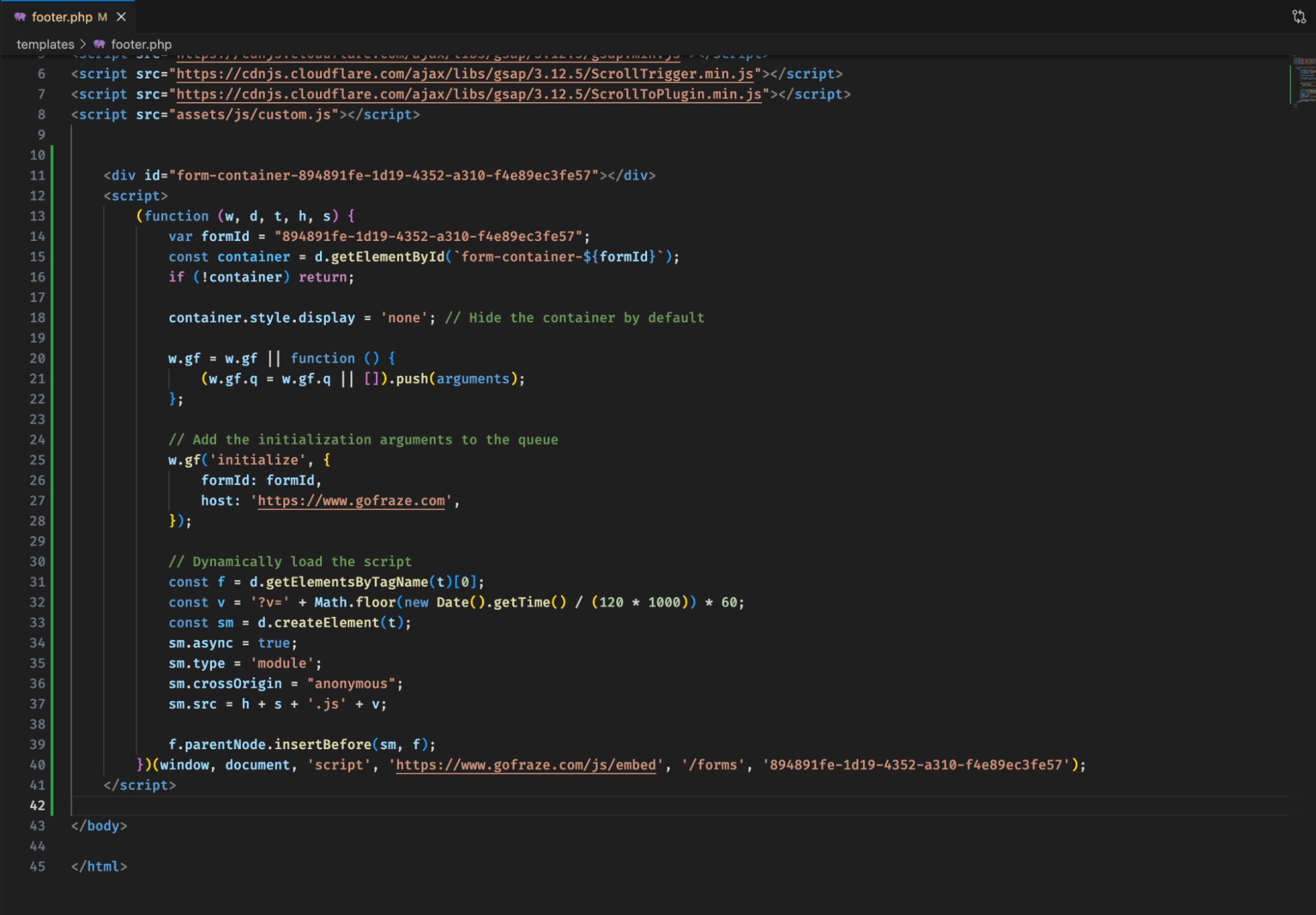This screenshot has height=915, width=1316.
Task: Click the closing html tag on line 45
Action: coord(99,867)
